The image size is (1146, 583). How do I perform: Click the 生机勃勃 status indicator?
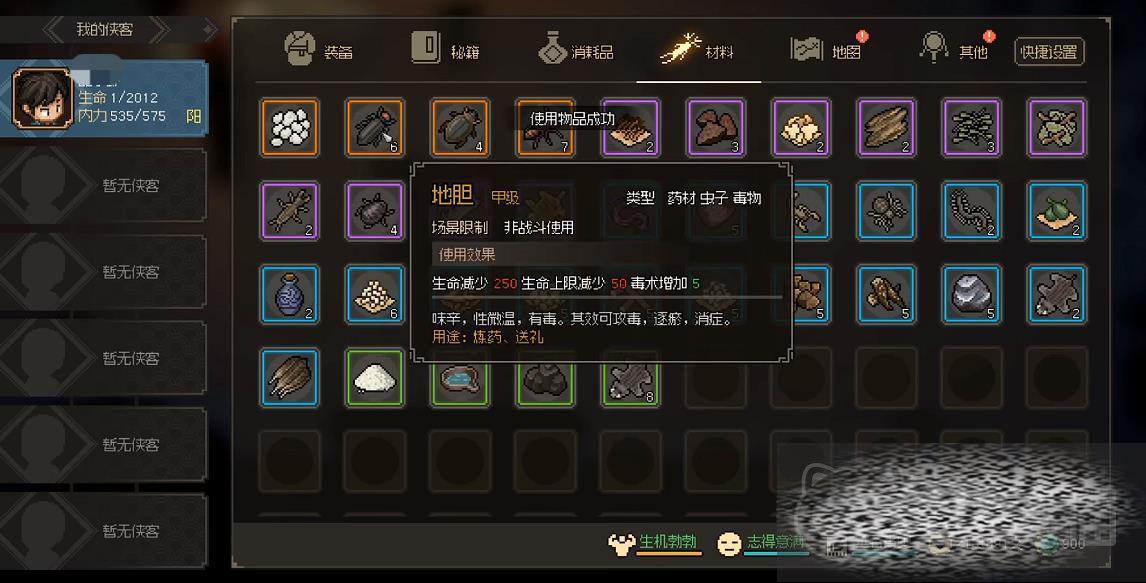653,543
